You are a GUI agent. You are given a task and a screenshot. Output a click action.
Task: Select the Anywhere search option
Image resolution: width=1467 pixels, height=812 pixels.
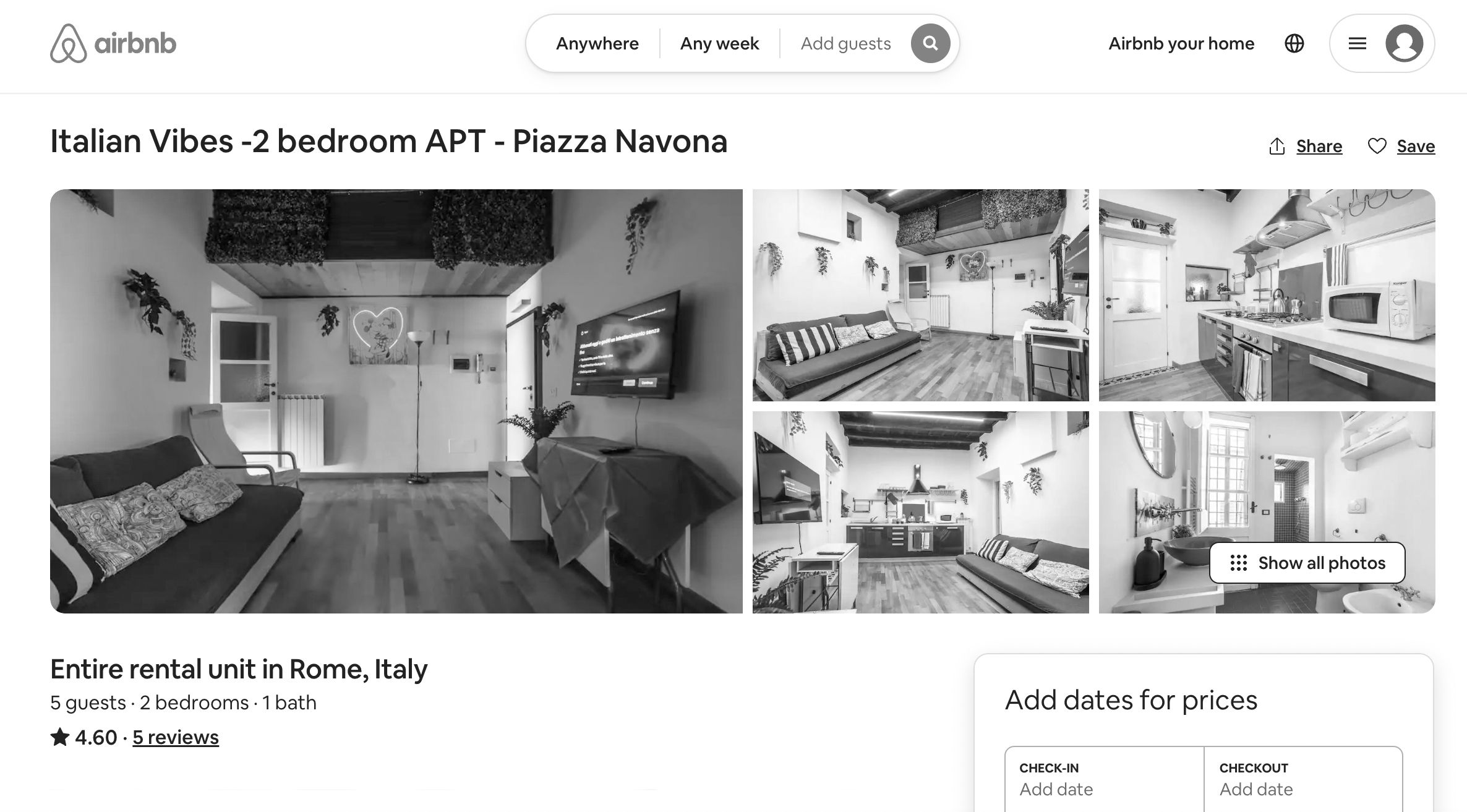click(597, 43)
